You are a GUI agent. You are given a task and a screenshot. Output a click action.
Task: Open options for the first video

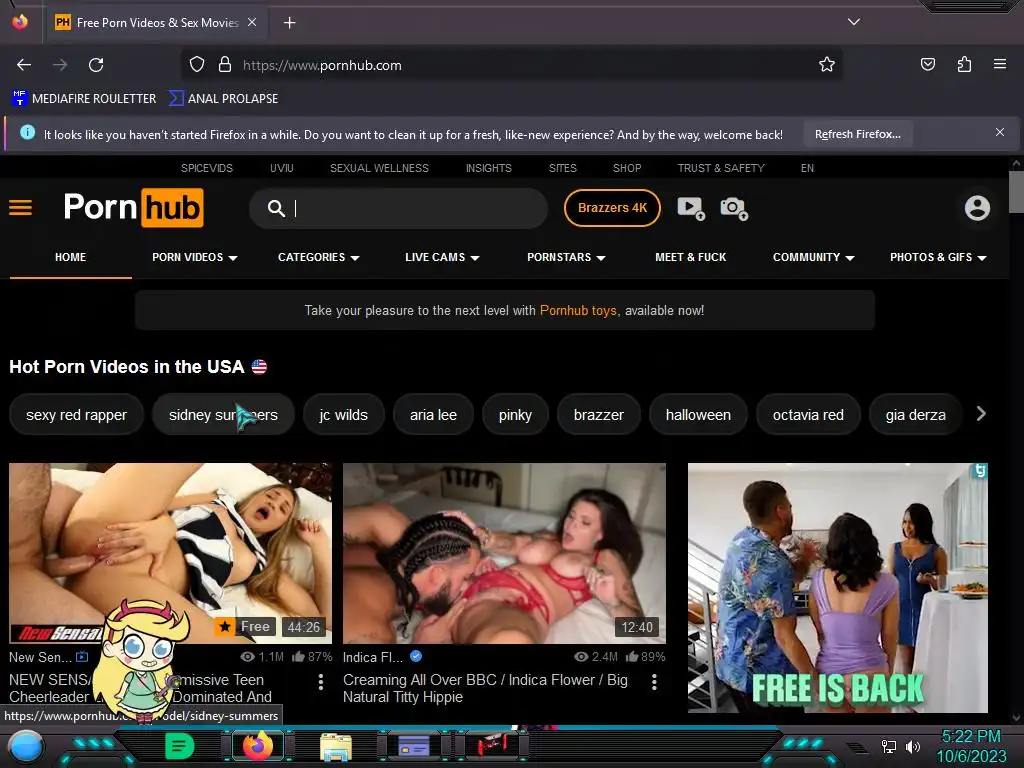(321, 682)
